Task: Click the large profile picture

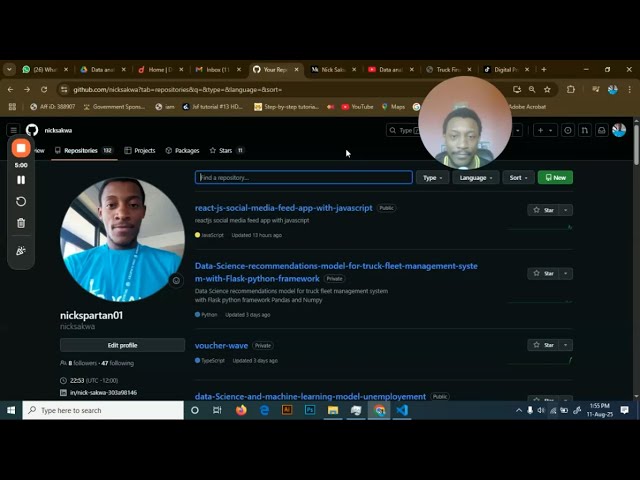Action: [122, 240]
